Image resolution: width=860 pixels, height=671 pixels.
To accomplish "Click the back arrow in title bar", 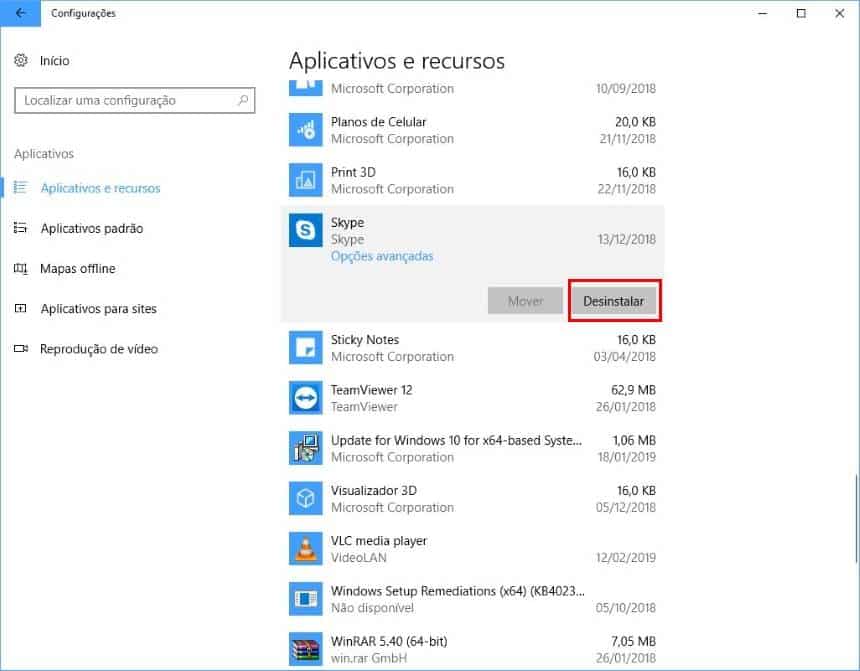I will [20, 13].
